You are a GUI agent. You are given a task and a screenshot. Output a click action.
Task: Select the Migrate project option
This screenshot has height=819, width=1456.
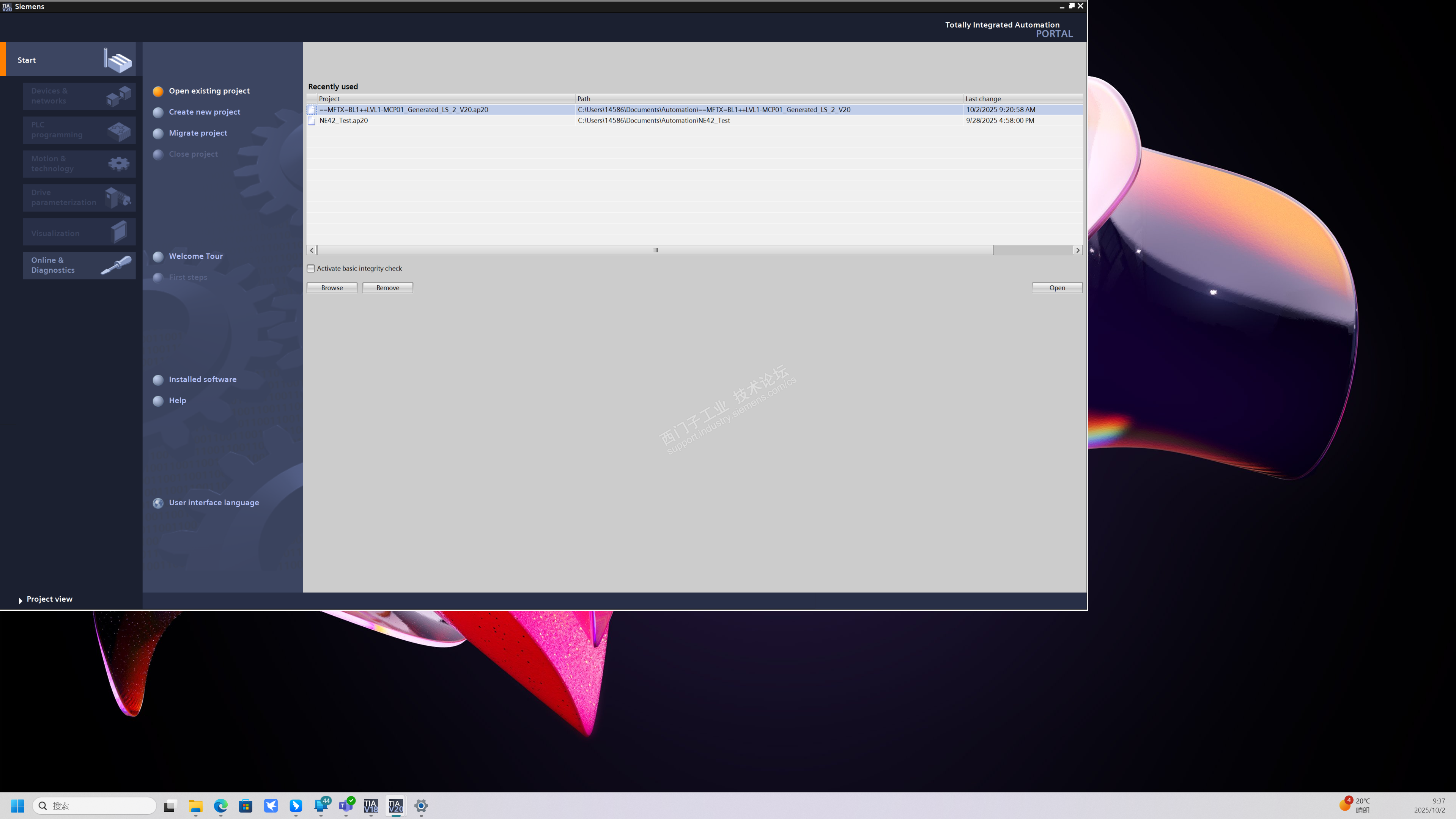coord(198,133)
